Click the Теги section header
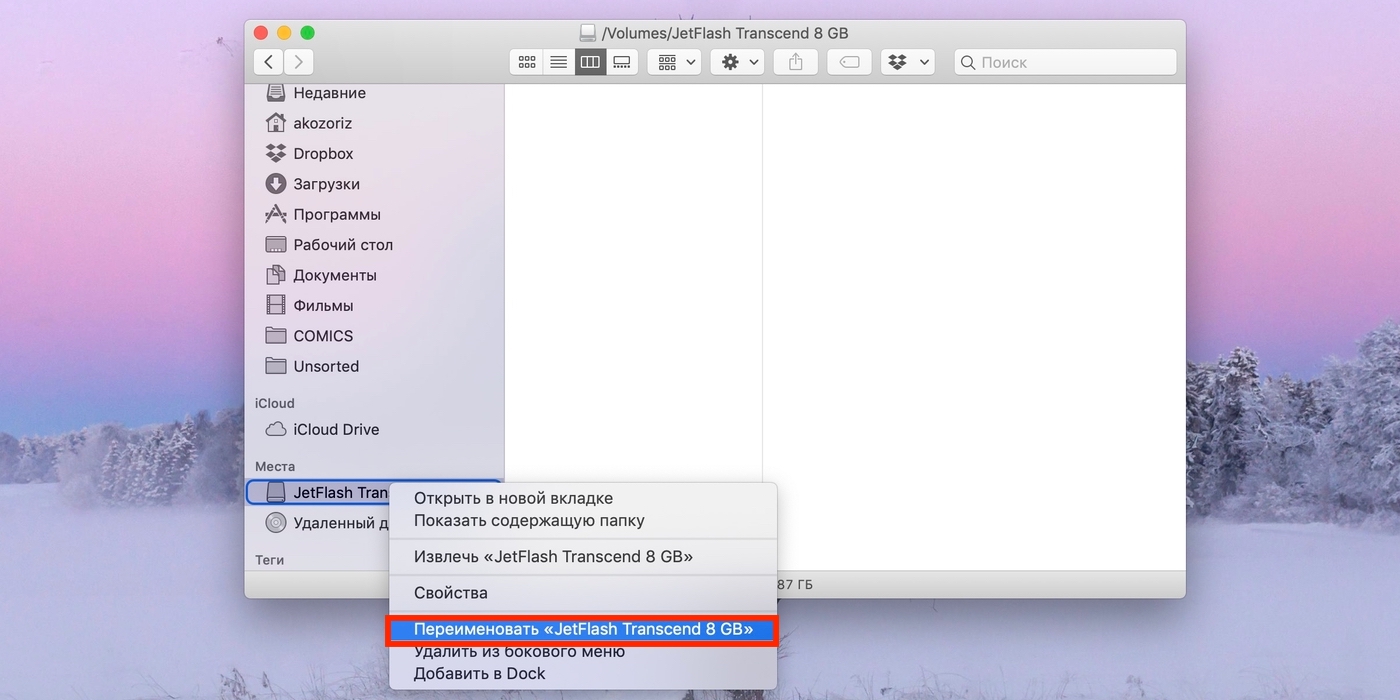 270,560
